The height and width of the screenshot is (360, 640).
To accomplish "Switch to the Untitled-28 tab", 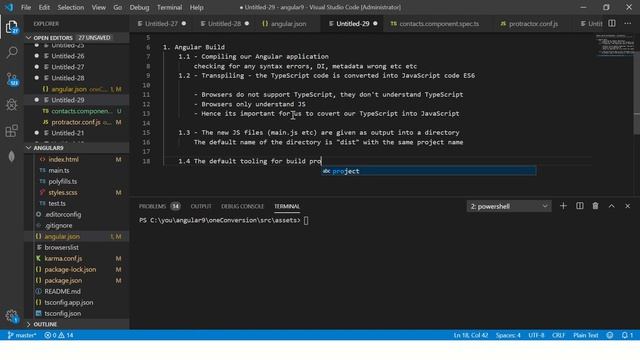I will point(224,24).
